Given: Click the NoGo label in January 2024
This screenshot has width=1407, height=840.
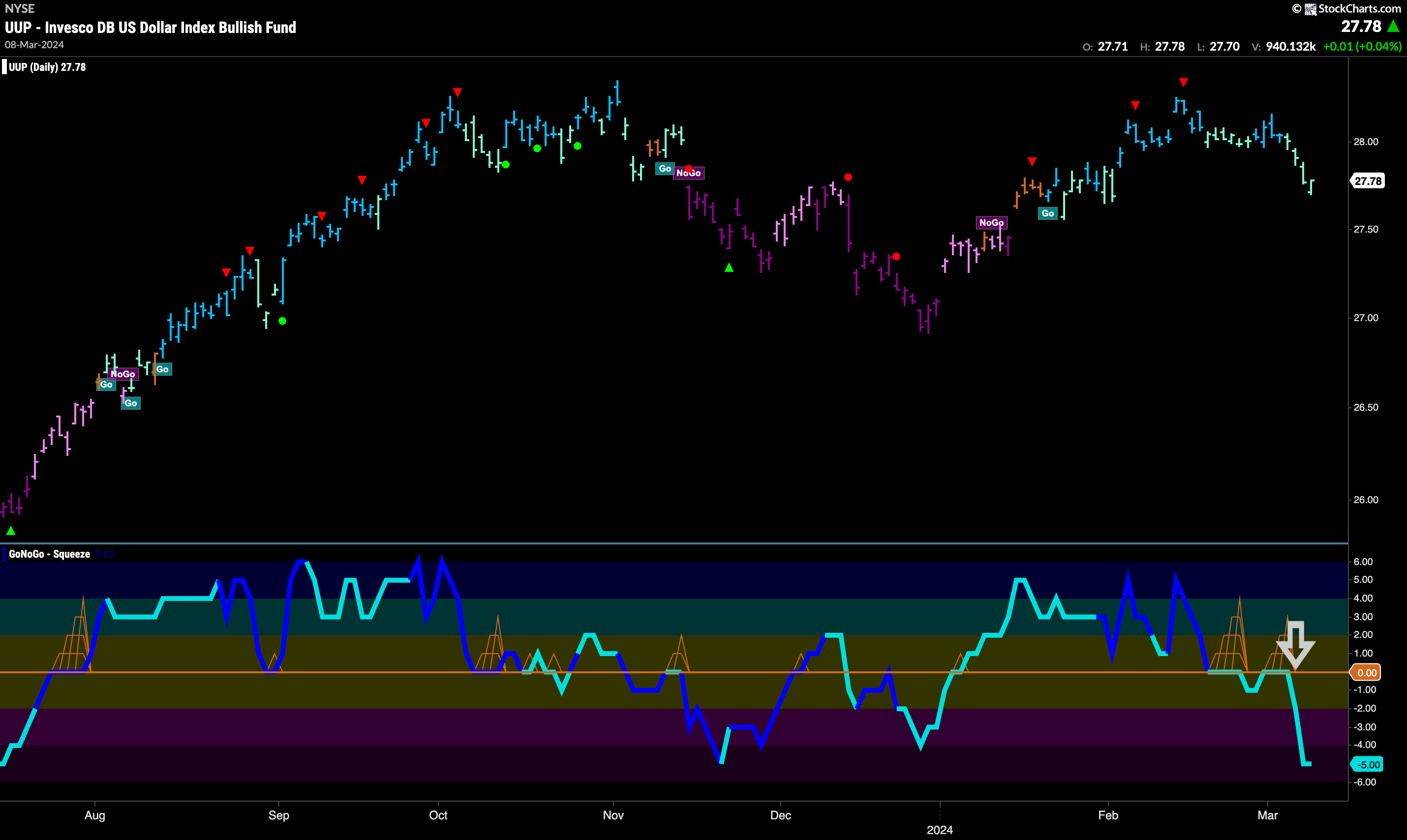Looking at the screenshot, I should click(991, 222).
